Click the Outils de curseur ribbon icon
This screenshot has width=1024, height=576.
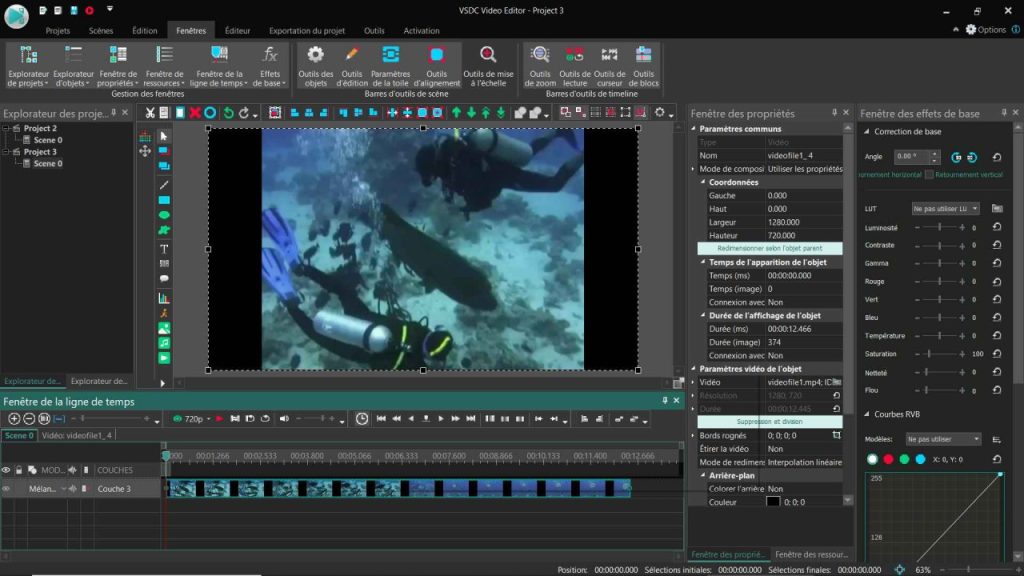[x=609, y=55]
